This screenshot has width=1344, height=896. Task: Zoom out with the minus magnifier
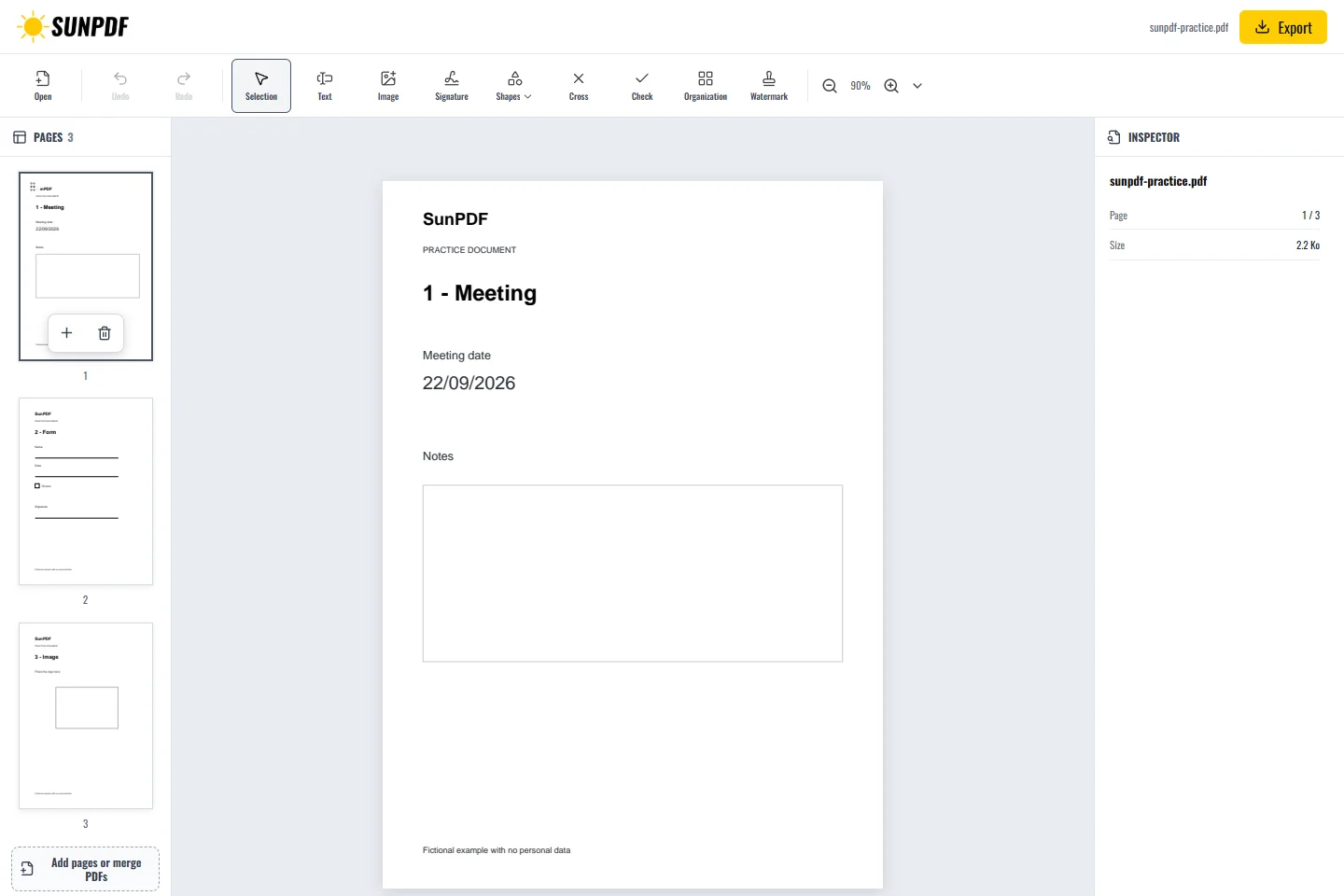830,86
